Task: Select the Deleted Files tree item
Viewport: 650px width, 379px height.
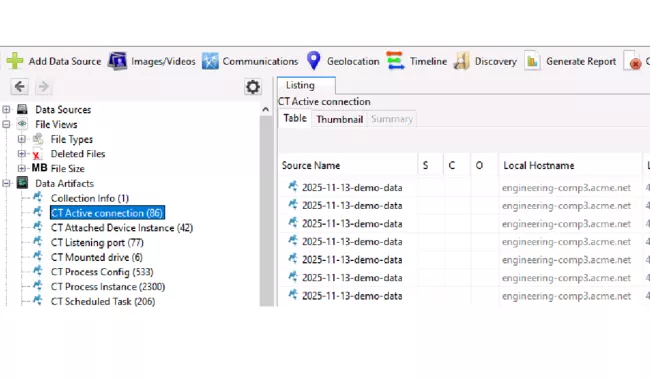Action: point(78,154)
